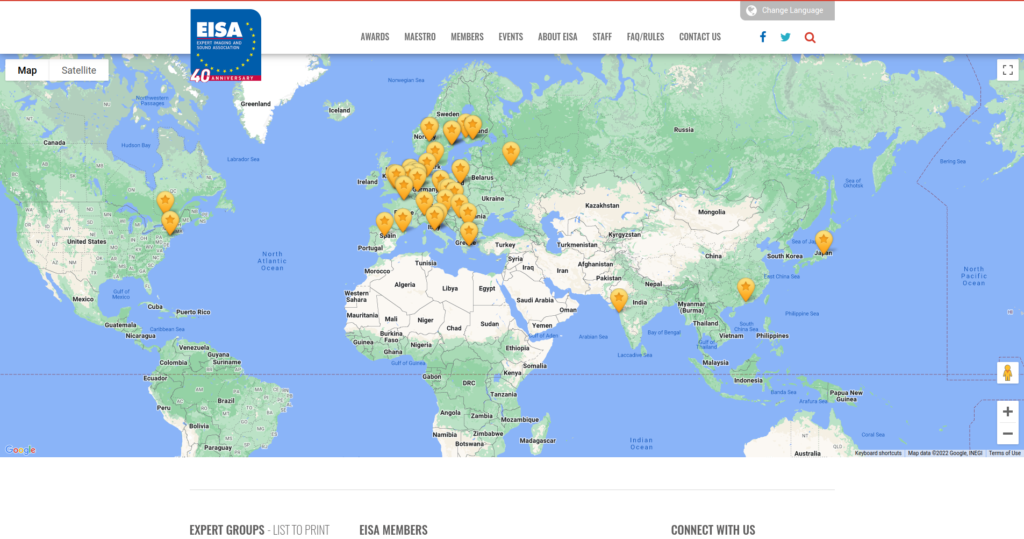Select the Street View pegman icon
Screen dimensions: 1024x539
click(1007, 372)
